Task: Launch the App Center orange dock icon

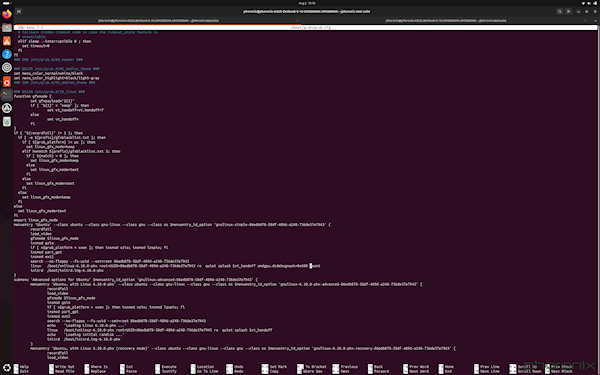Action: tap(7, 41)
